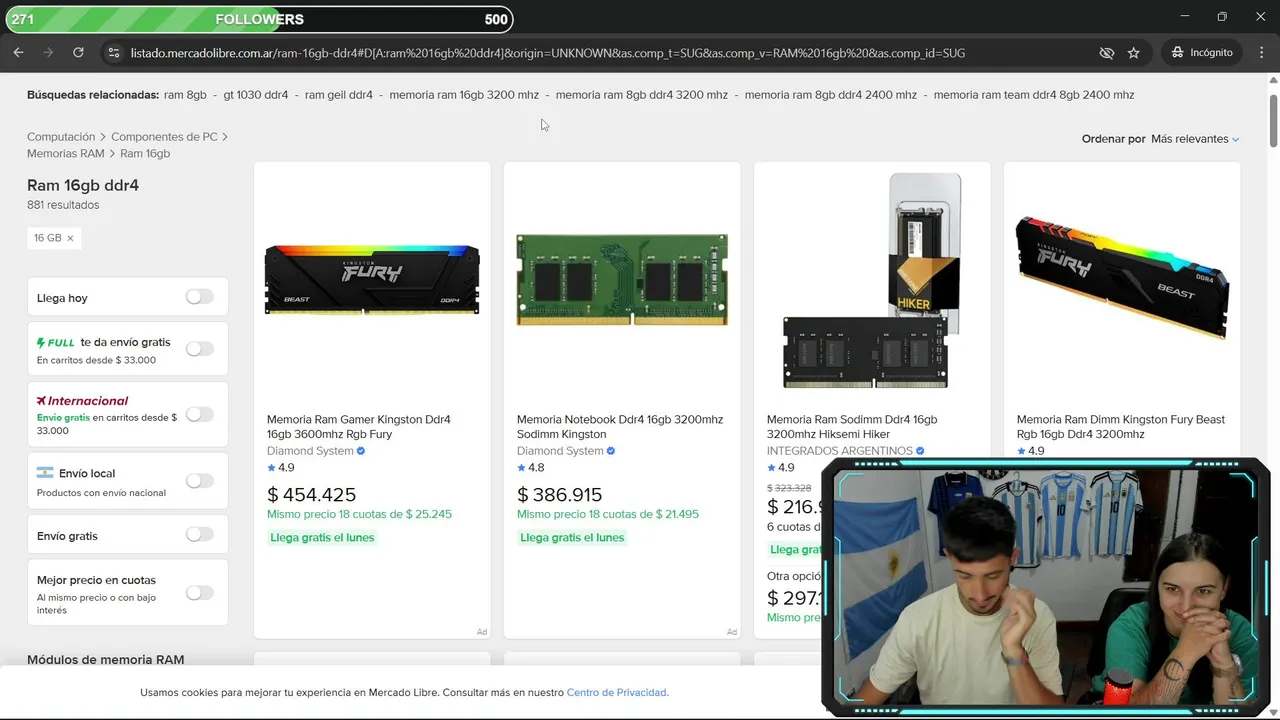Toggle the Llega hoy filter

(x=199, y=297)
